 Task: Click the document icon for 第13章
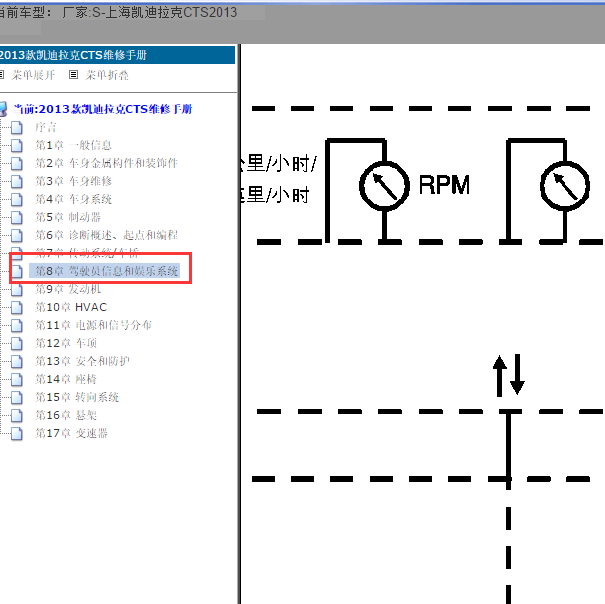[x=17, y=362]
